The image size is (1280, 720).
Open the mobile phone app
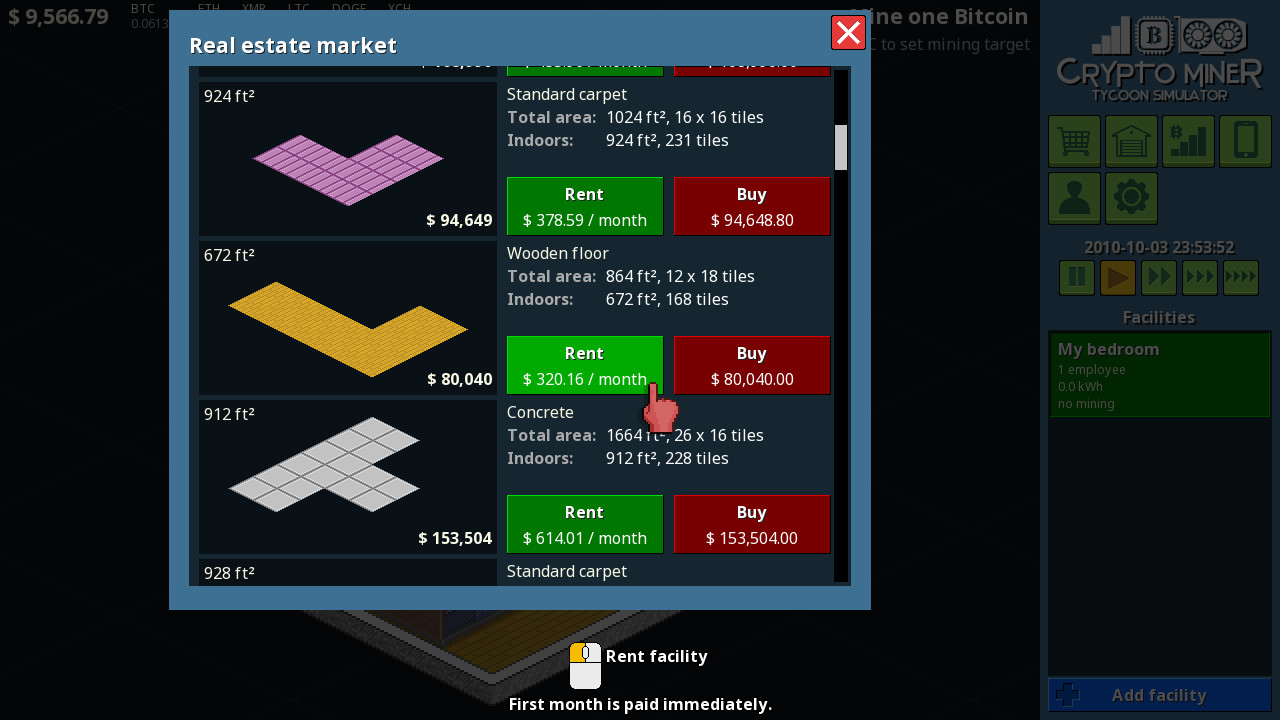coord(1244,141)
